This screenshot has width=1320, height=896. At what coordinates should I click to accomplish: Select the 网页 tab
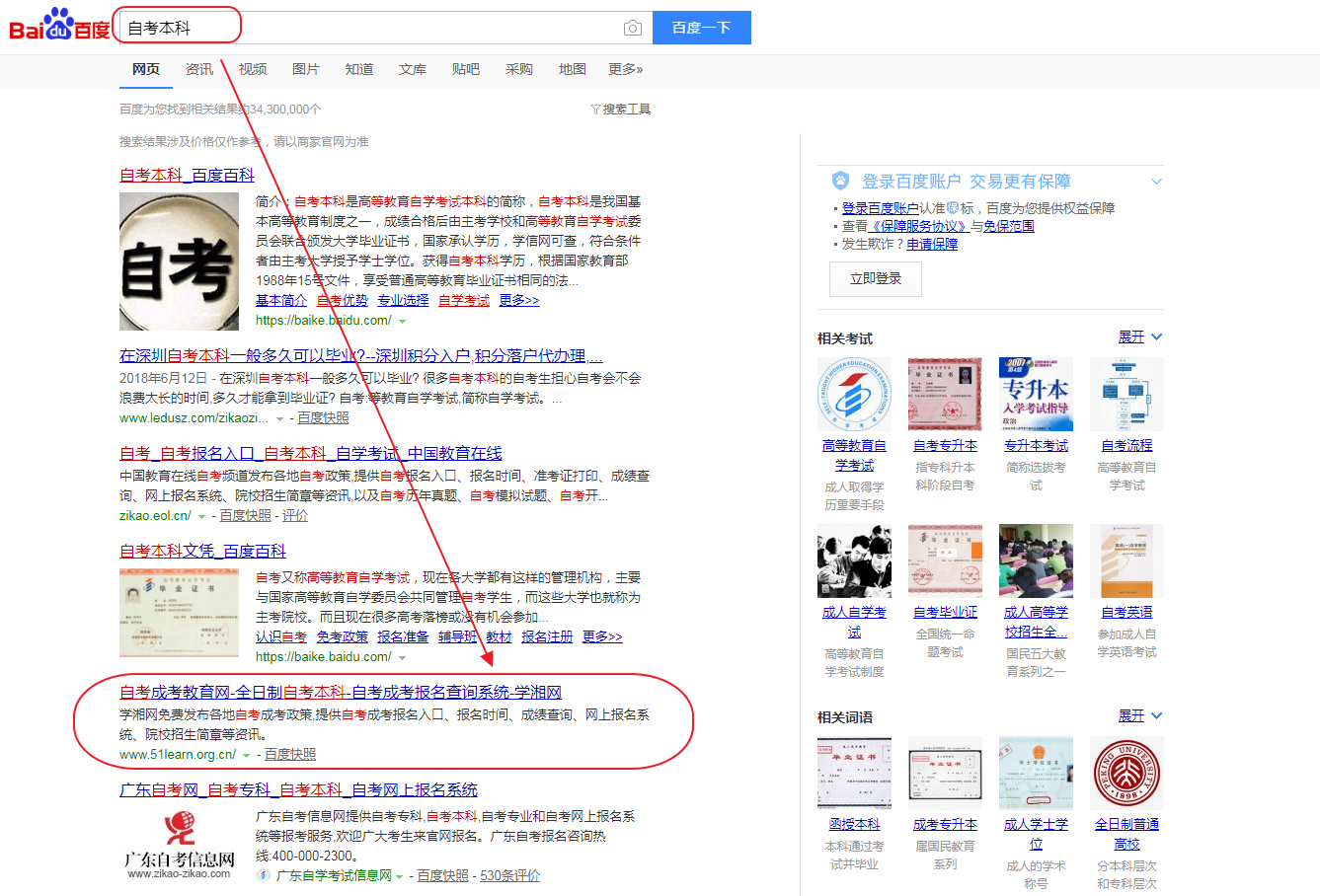click(x=146, y=69)
